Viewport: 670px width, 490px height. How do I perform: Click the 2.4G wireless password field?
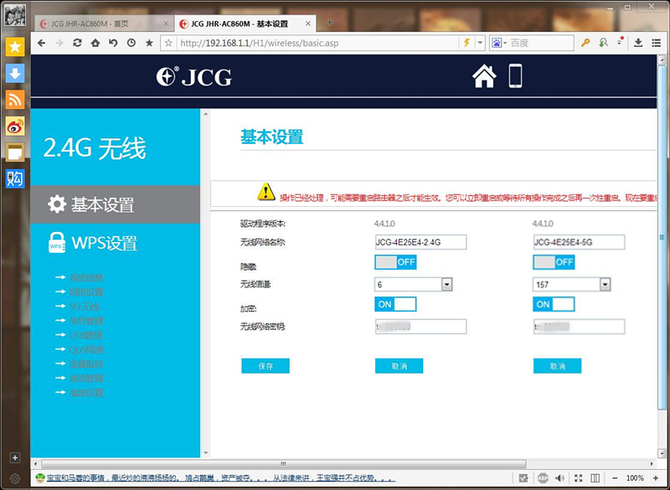point(421,327)
